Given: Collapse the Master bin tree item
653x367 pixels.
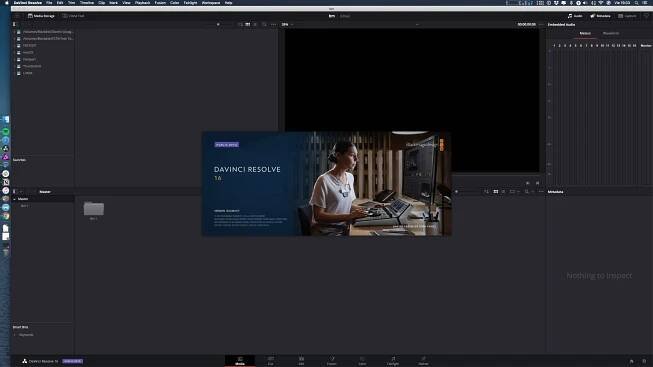Looking at the screenshot, I should coord(15,199).
